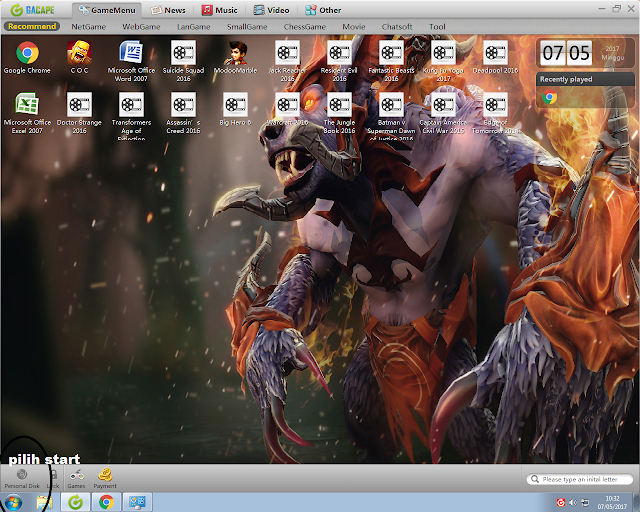This screenshot has width=640, height=512.
Task: Open Personal Disk in bottom bar
Action: coord(22,478)
